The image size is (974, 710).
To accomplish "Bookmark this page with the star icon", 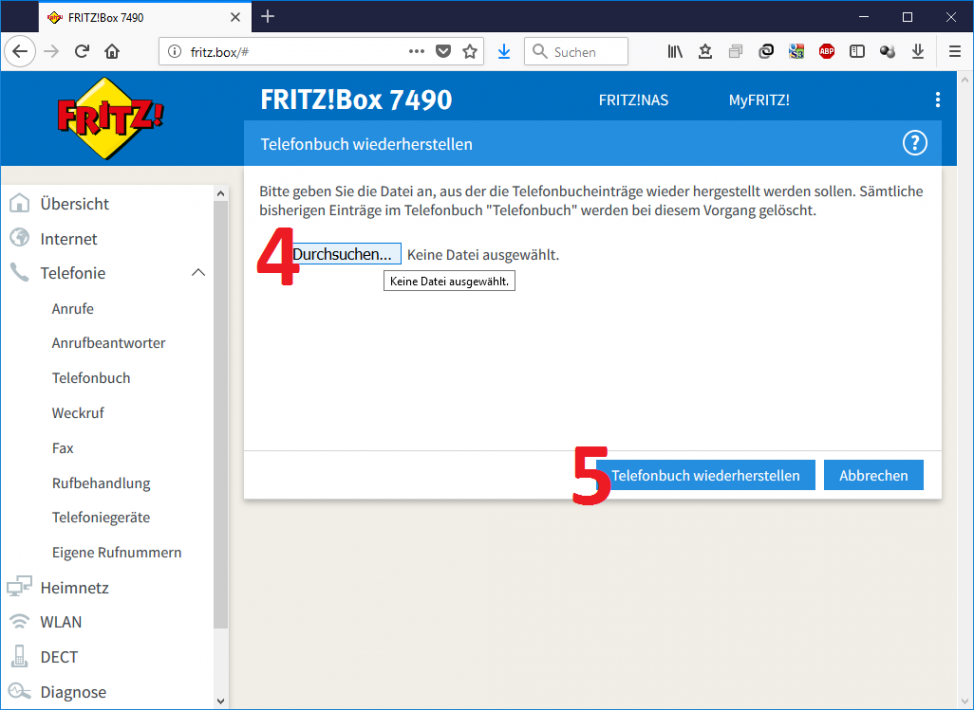I will pos(469,52).
